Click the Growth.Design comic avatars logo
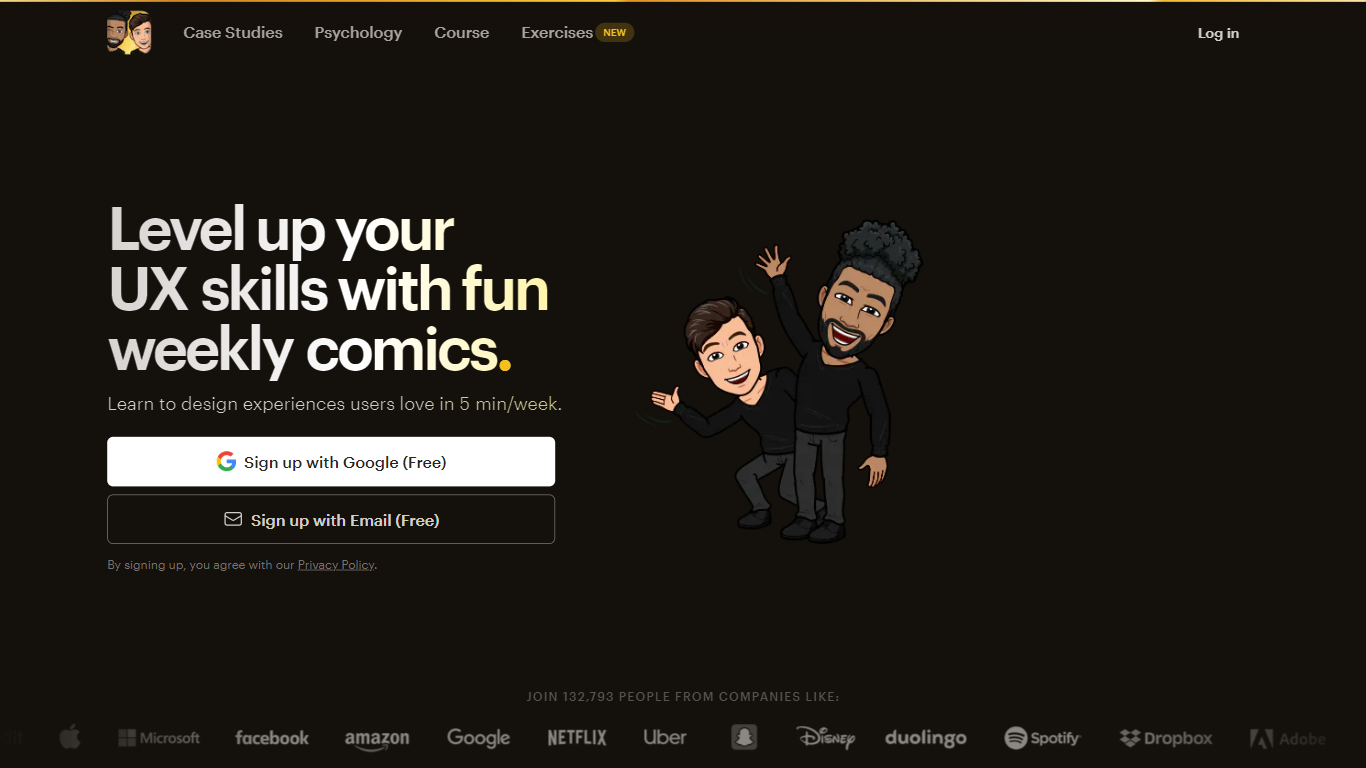The width and height of the screenshot is (1366, 768). coord(130,32)
